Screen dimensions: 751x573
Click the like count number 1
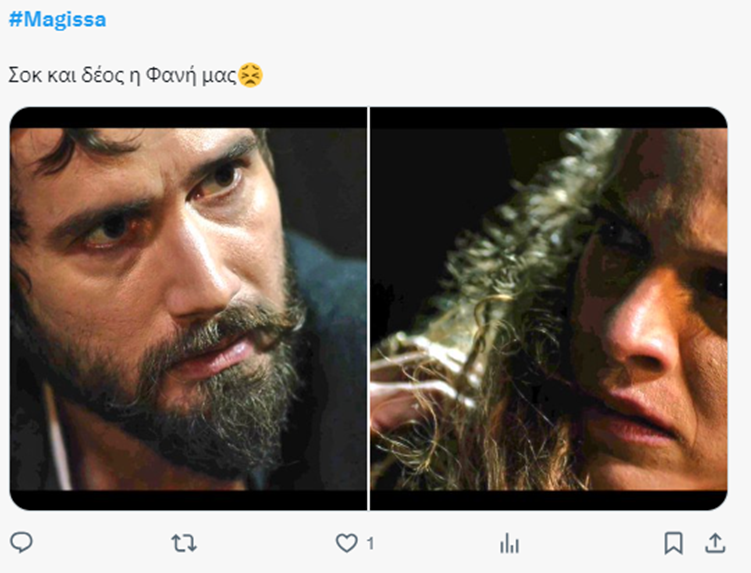tap(370, 543)
